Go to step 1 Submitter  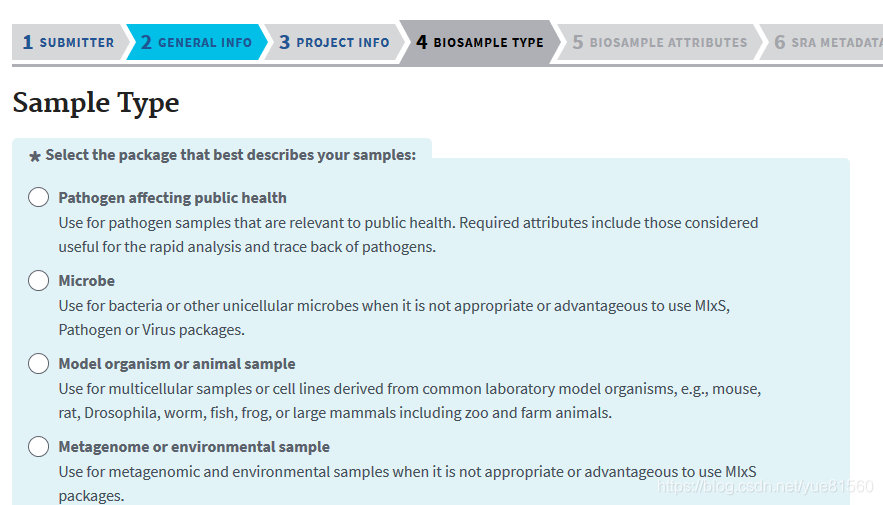[x=66, y=42]
